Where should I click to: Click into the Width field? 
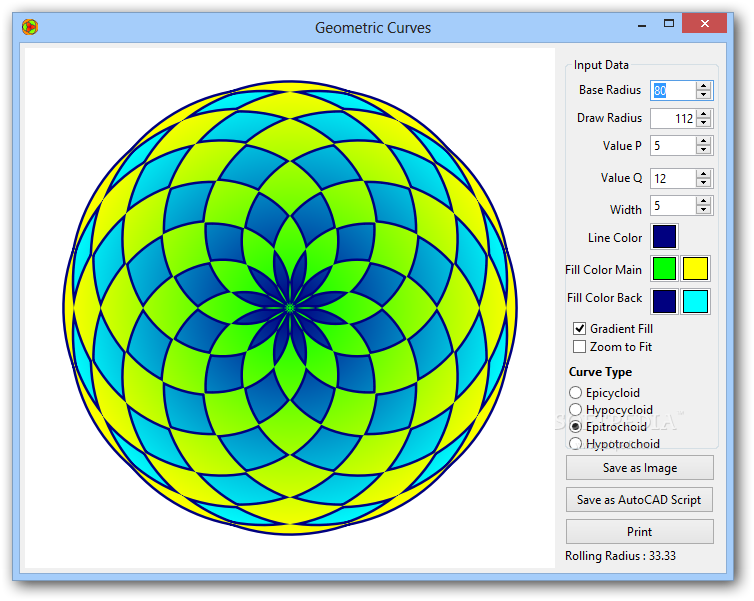pos(673,206)
